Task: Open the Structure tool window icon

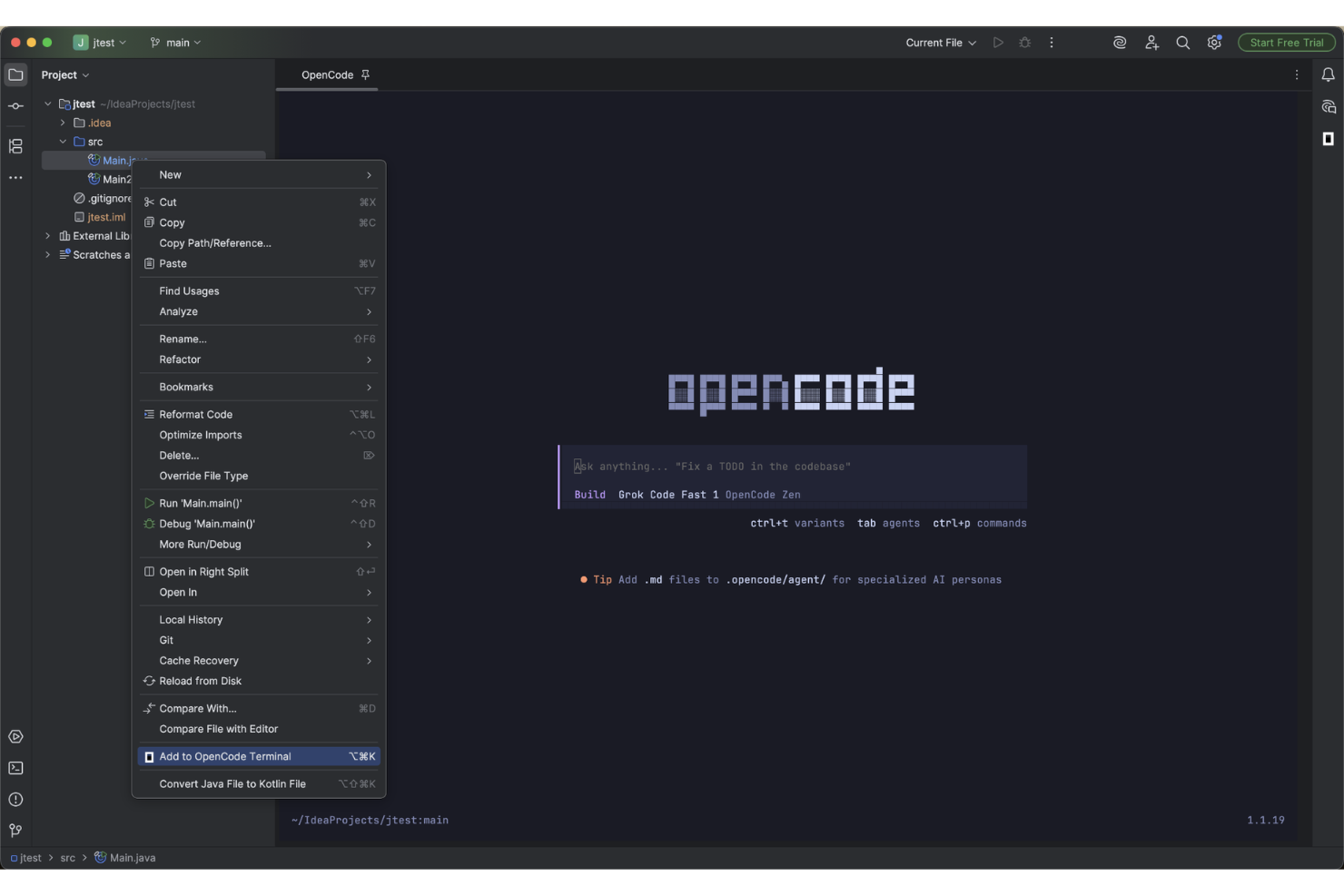Action: [15, 146]
